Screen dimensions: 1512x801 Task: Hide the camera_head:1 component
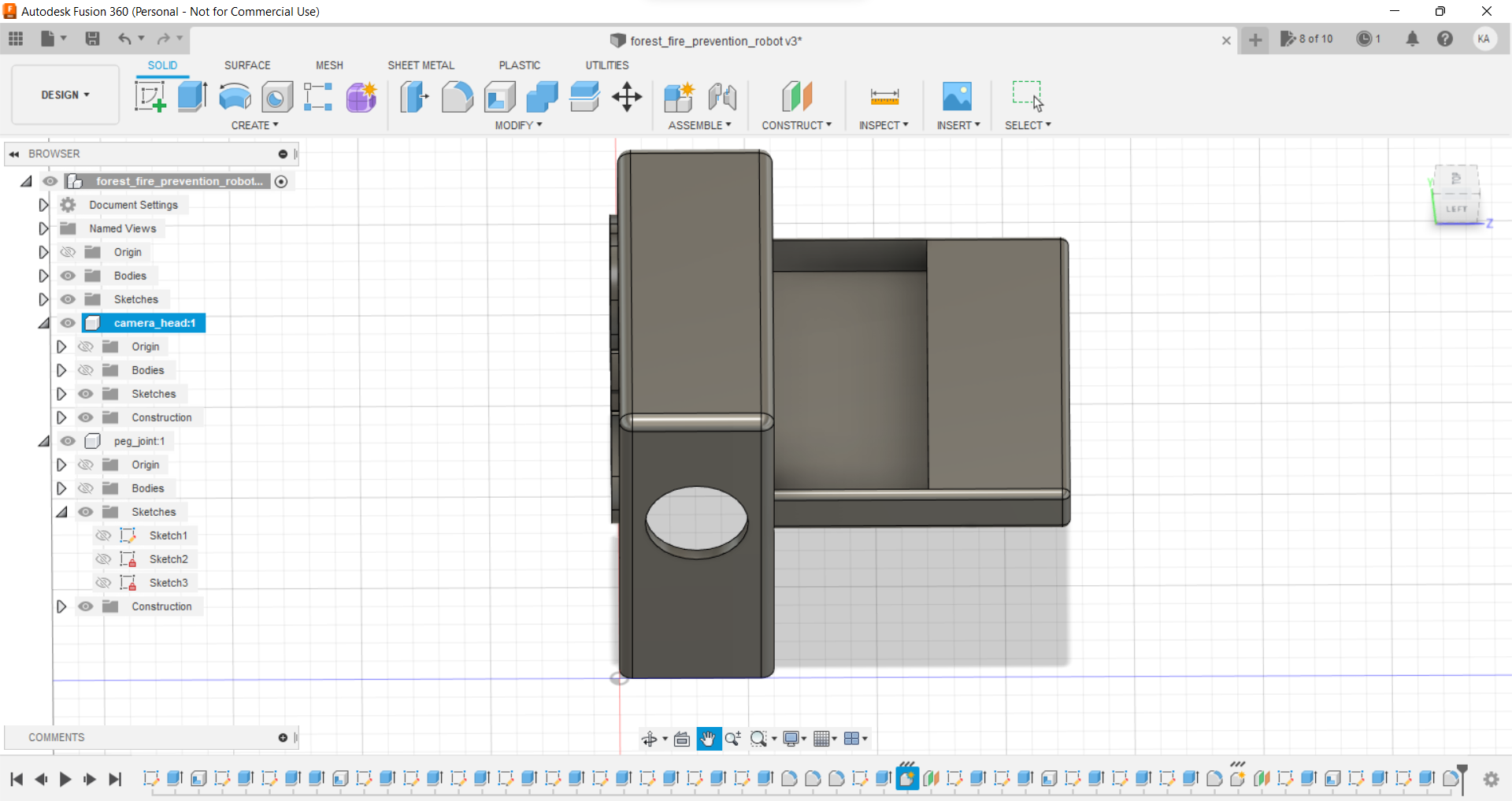pos(69,323)
